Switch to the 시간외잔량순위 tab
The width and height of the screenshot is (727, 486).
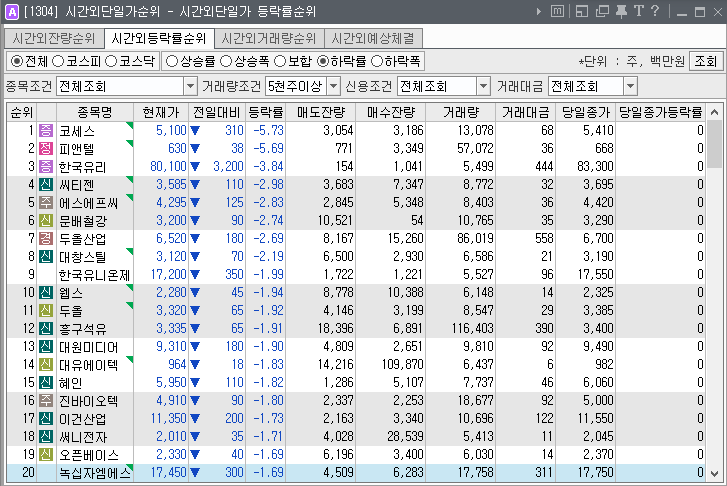tap(53, 38)
